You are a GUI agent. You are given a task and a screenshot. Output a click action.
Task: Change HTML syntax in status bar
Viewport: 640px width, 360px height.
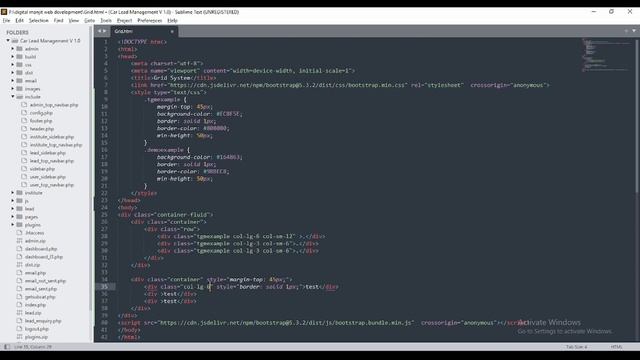(616, 347)
